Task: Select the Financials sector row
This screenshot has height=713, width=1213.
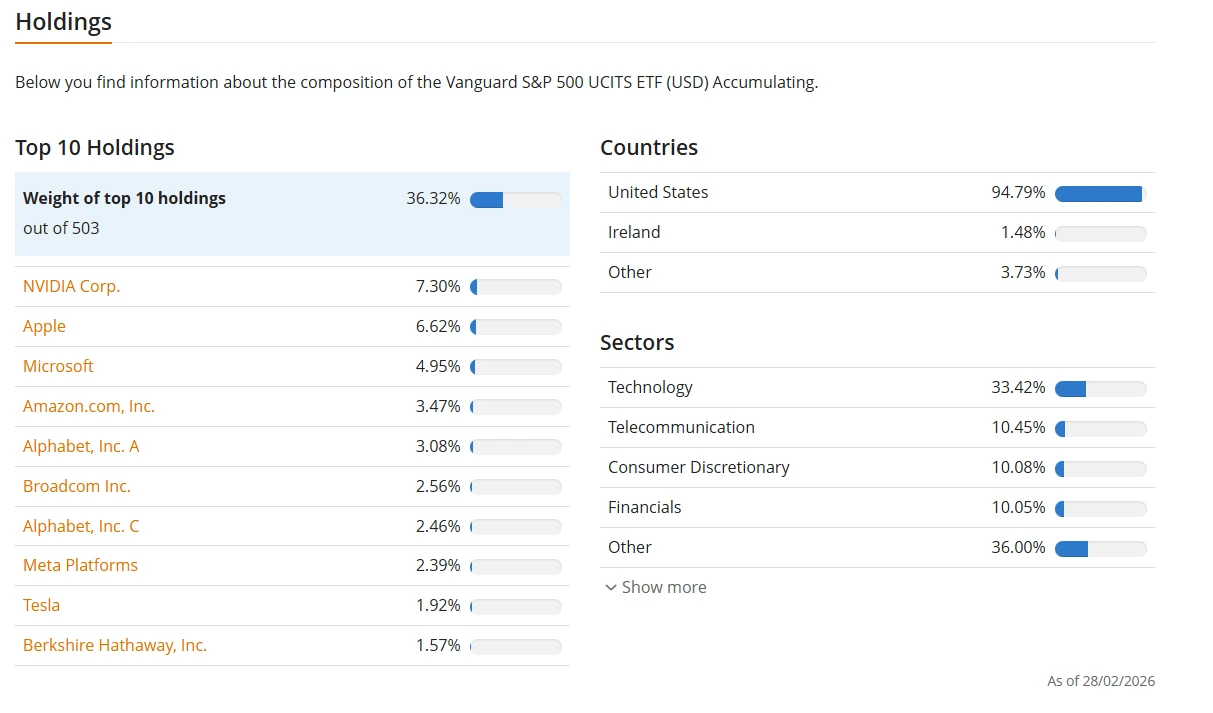Action: click(644, 507)
